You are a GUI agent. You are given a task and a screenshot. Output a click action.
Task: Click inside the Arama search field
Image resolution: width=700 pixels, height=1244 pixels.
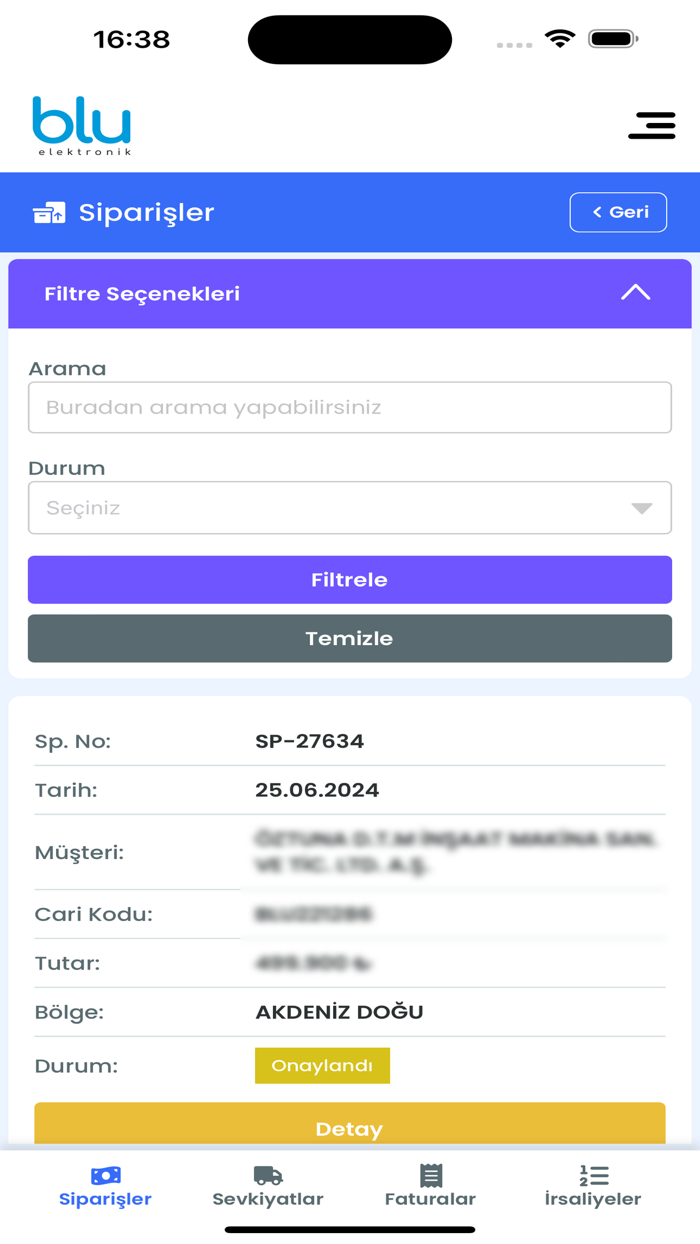point(349,407)
